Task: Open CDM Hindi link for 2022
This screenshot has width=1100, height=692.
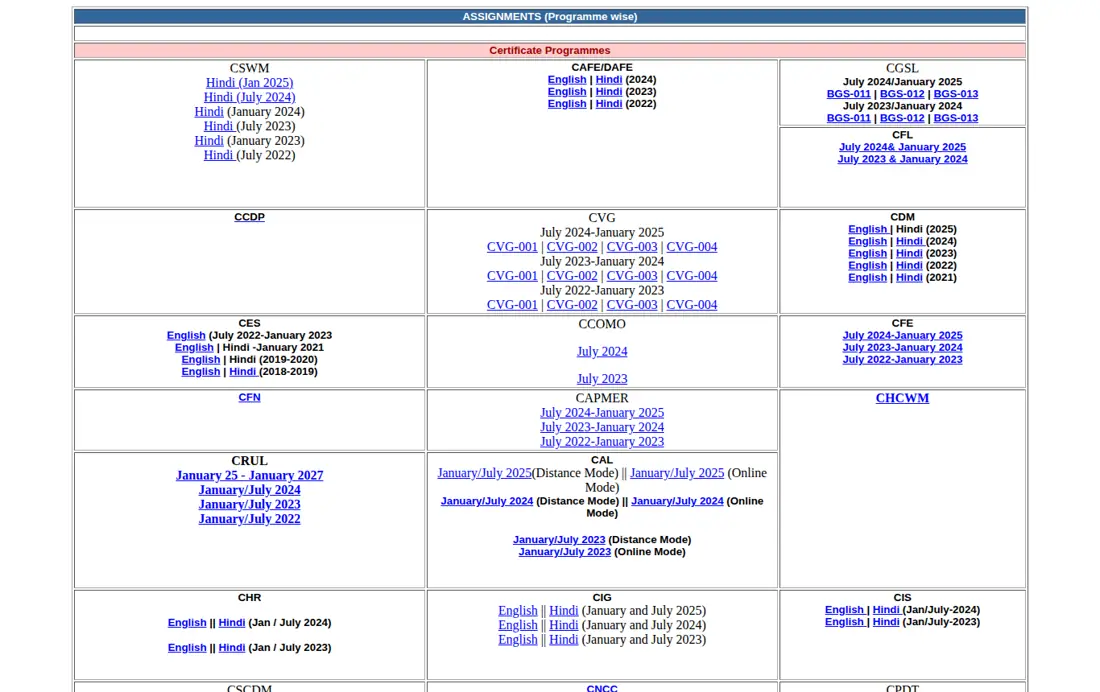Action: 909,265
